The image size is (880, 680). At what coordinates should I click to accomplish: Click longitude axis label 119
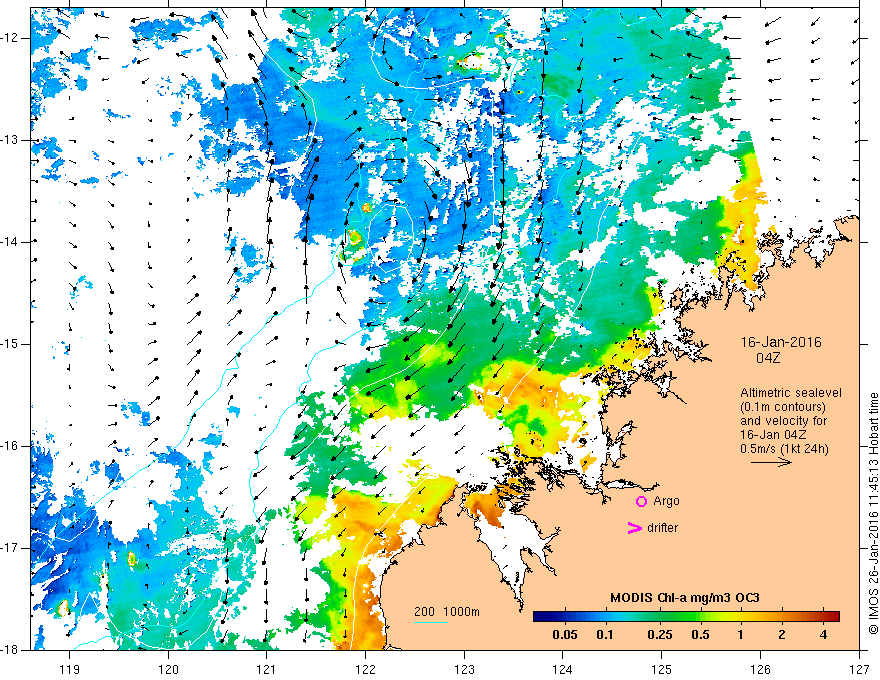pyautogui.click(x=70, y=669)
